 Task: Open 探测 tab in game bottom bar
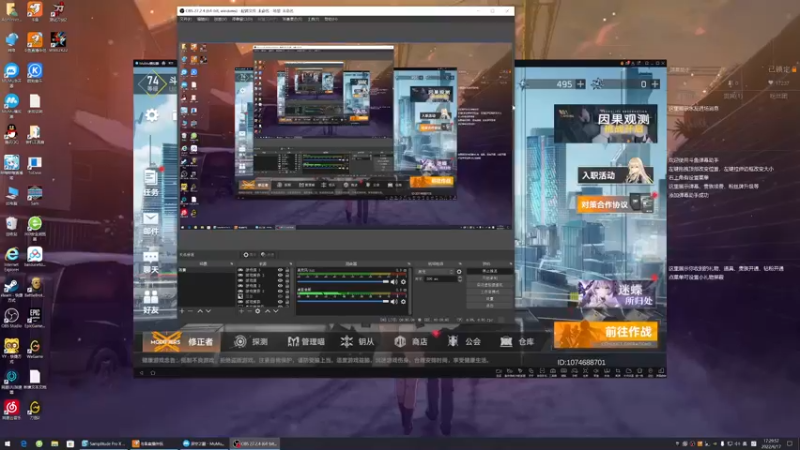click(x=251, y=341)
